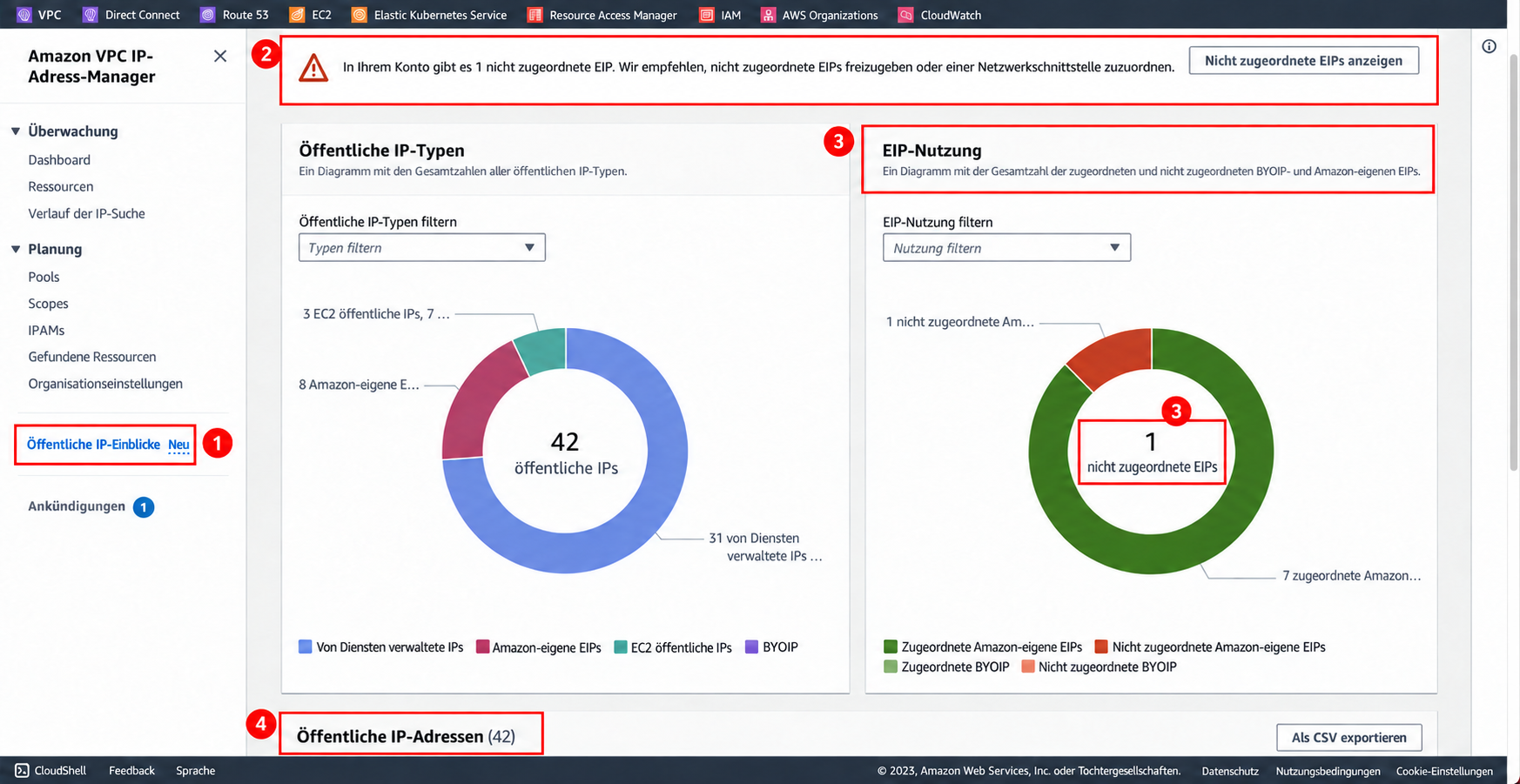Image resolution: width=1520 pixels, height=784 pixels.
Task: Open Ressourcen in sidebar
Action: 61,186
